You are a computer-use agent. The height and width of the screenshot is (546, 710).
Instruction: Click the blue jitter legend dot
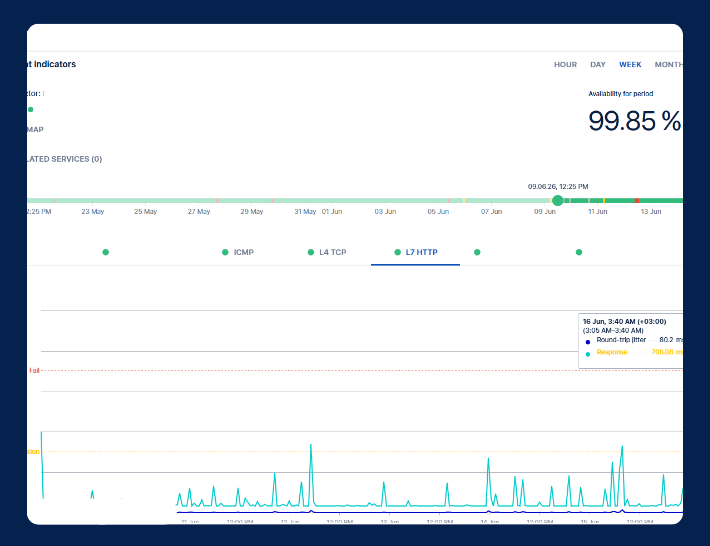[x=588, y=342]
